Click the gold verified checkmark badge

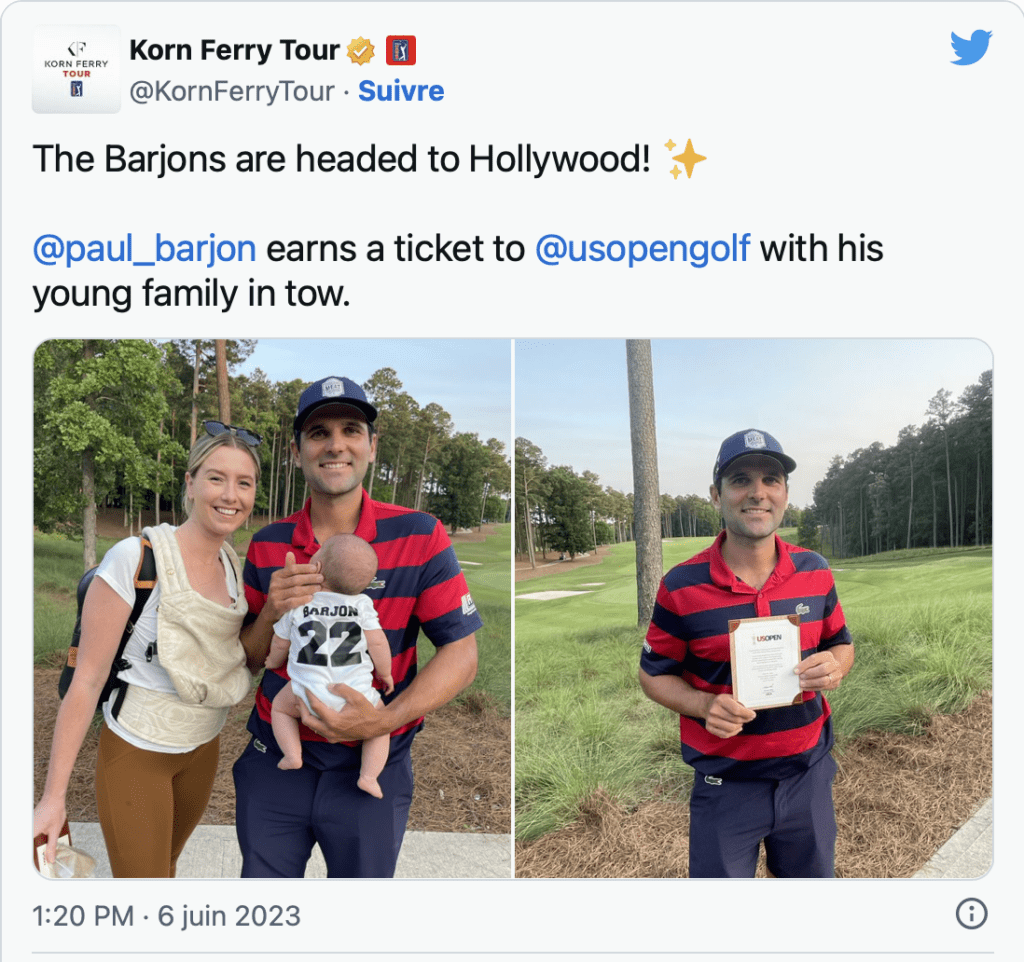tap(360, 51)
